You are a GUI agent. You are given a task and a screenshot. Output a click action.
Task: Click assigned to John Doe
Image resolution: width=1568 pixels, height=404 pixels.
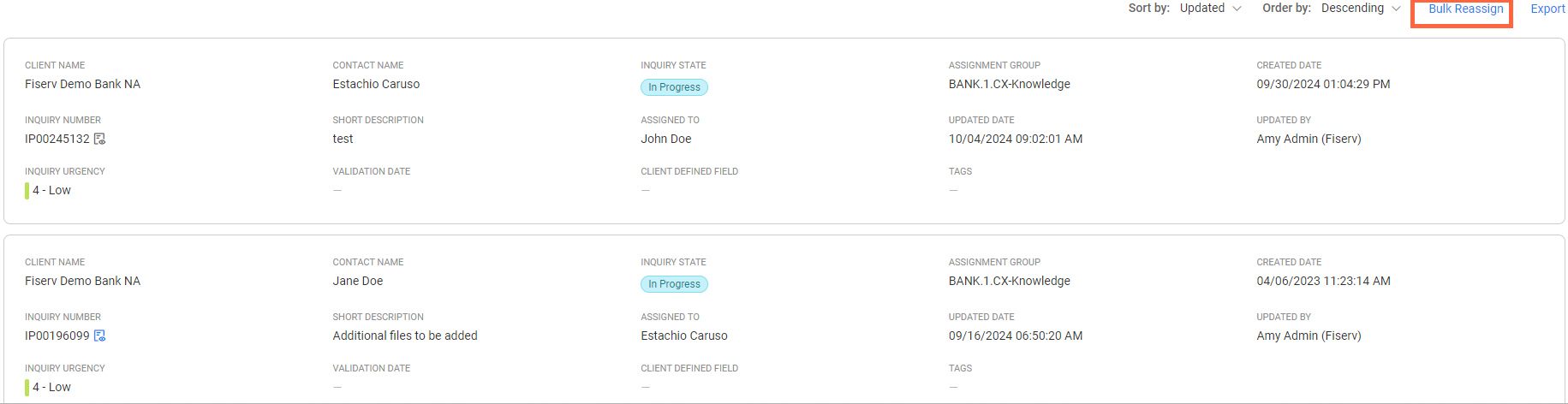pos(666,139)
